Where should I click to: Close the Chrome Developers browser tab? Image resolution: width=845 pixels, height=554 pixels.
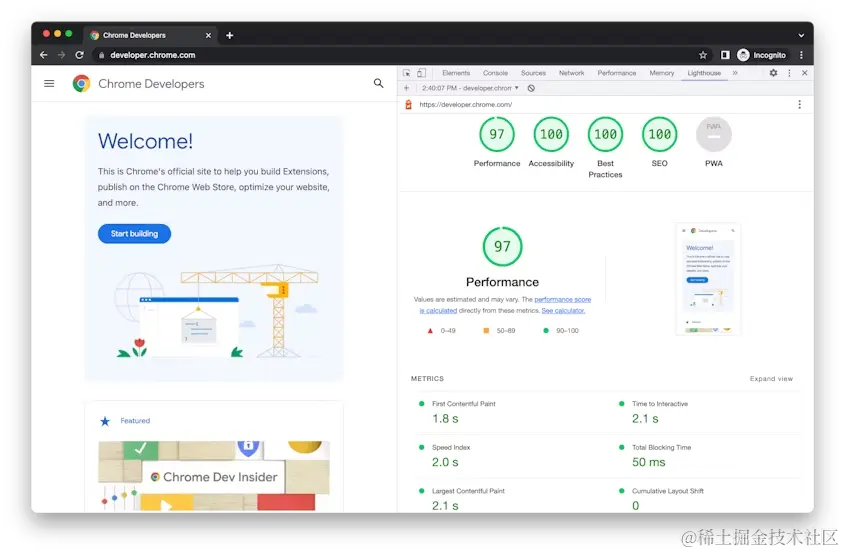pyautogui.click(x=208, y=35)
